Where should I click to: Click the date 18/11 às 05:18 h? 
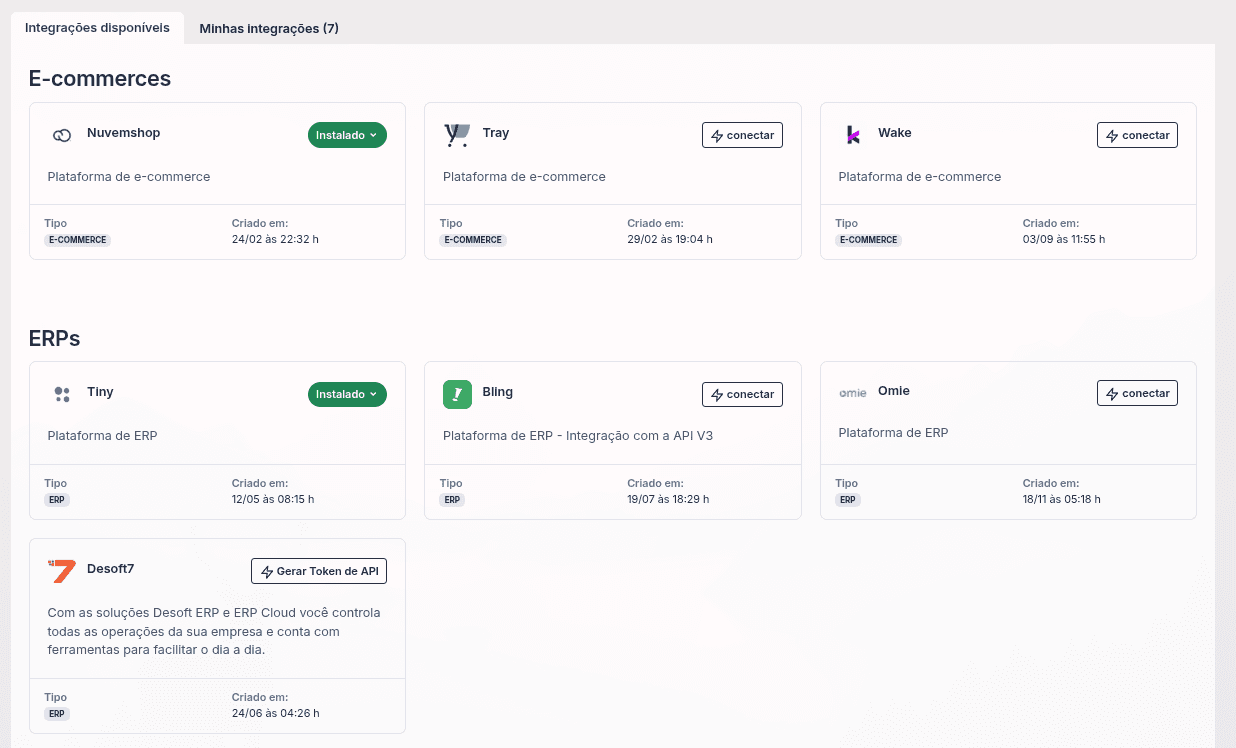[1064, 499]
